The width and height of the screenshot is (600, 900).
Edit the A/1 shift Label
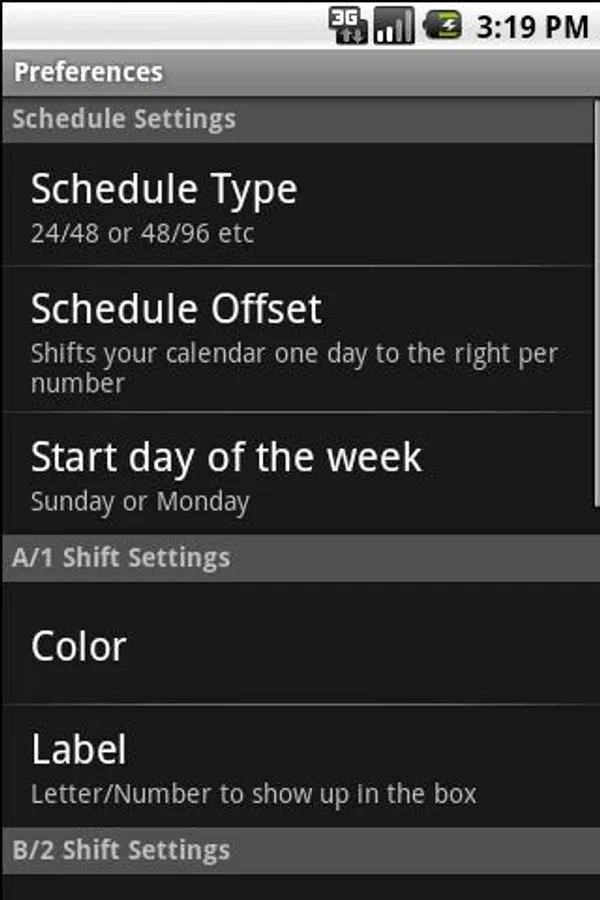point(78,748)
